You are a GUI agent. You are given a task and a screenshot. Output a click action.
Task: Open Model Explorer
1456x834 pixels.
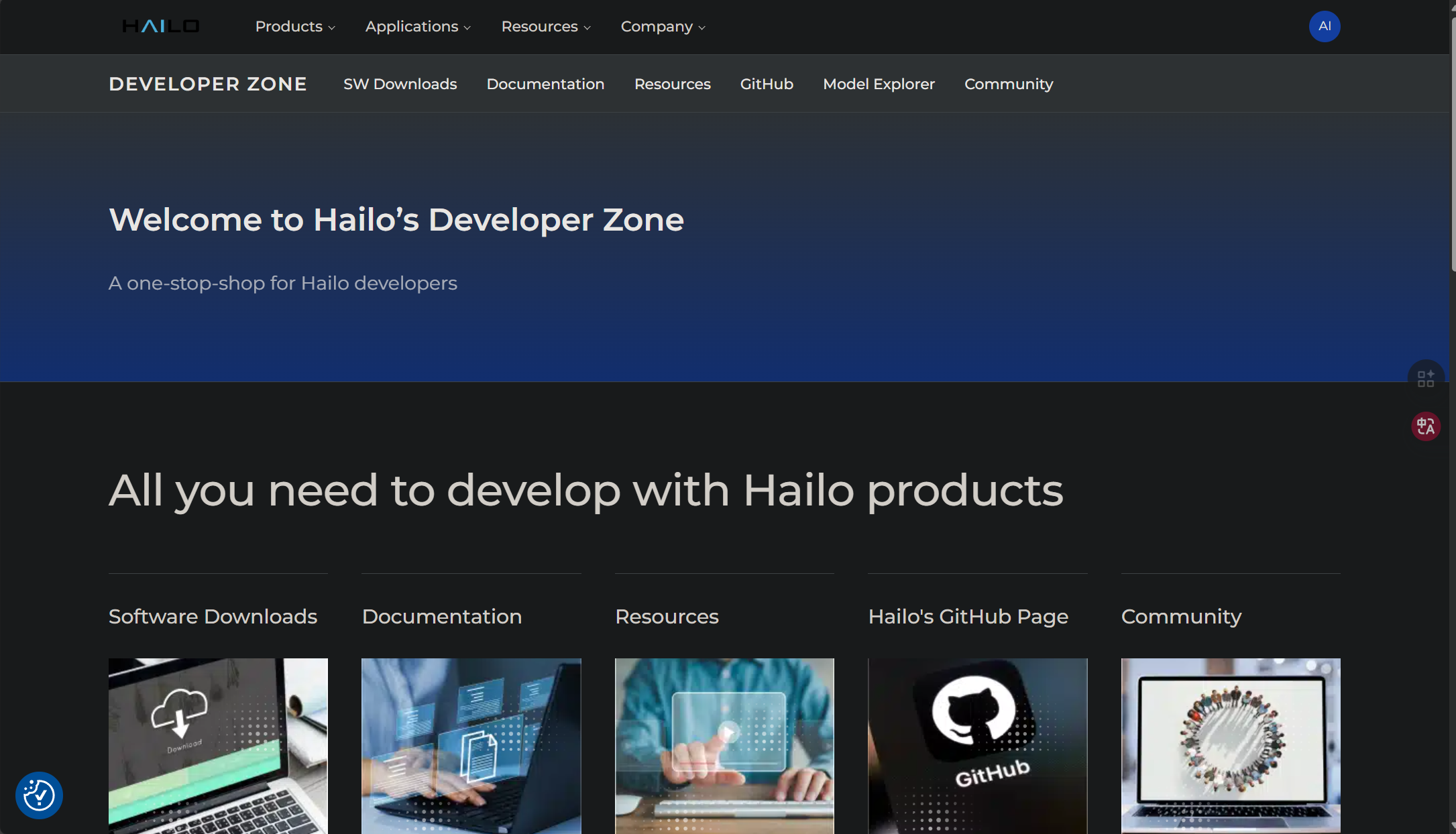pyautogui.click(x=879, y=84)
